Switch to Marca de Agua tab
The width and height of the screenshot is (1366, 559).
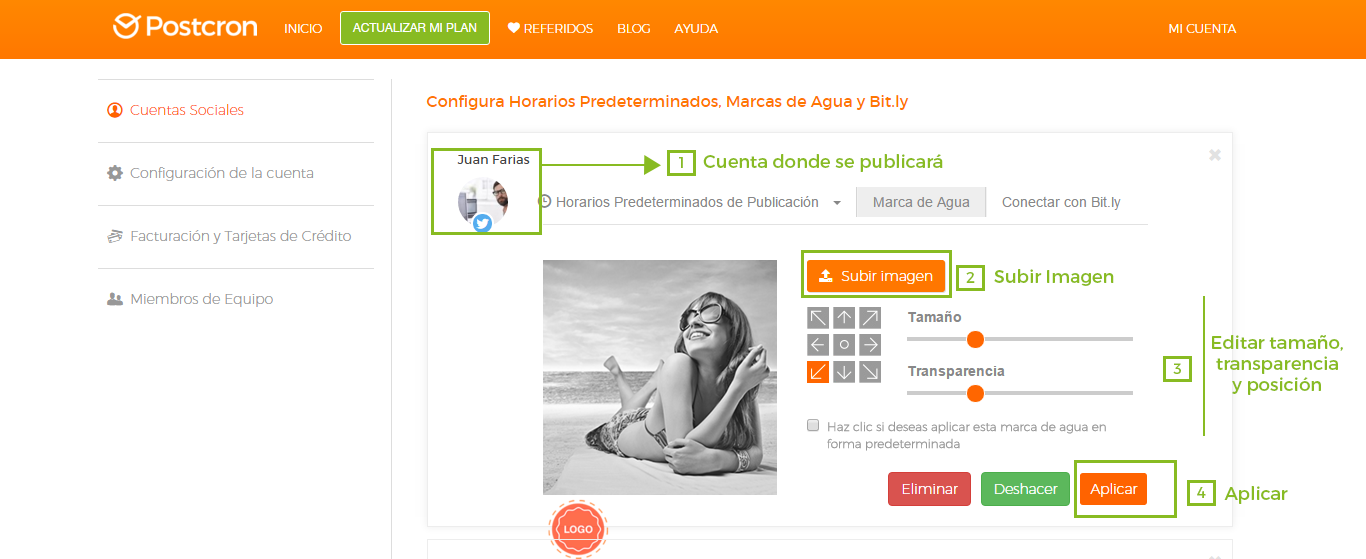point(921,202)
